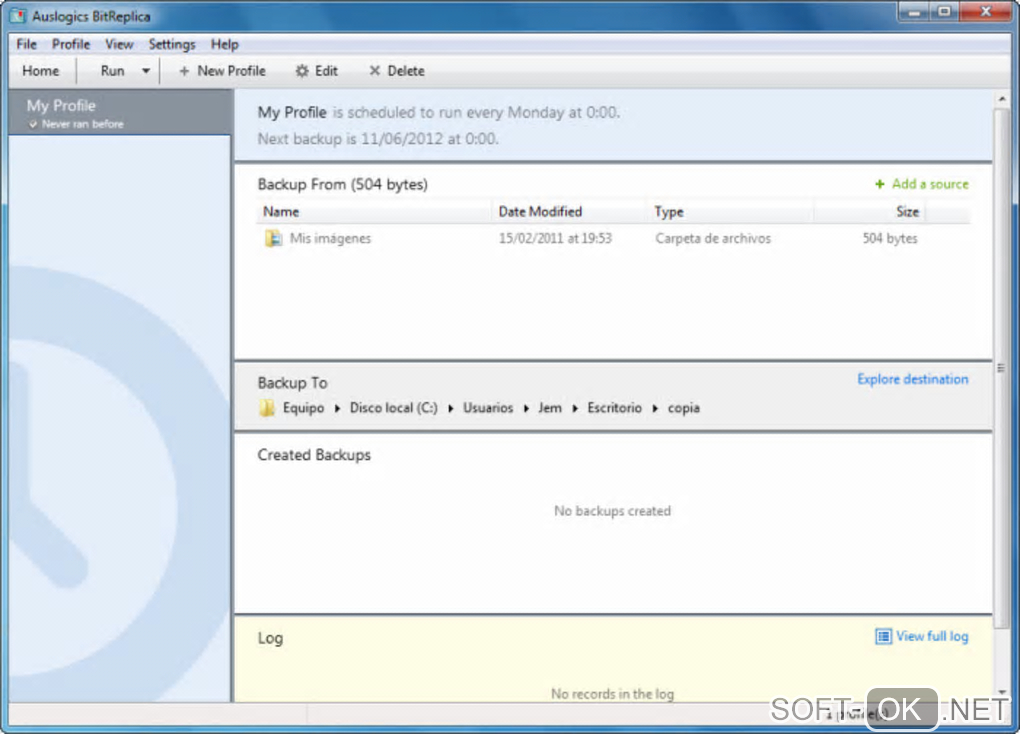Click the Created Backups heading
Image resolution: width=1020 pixels, height=734 pixels.
314,455
